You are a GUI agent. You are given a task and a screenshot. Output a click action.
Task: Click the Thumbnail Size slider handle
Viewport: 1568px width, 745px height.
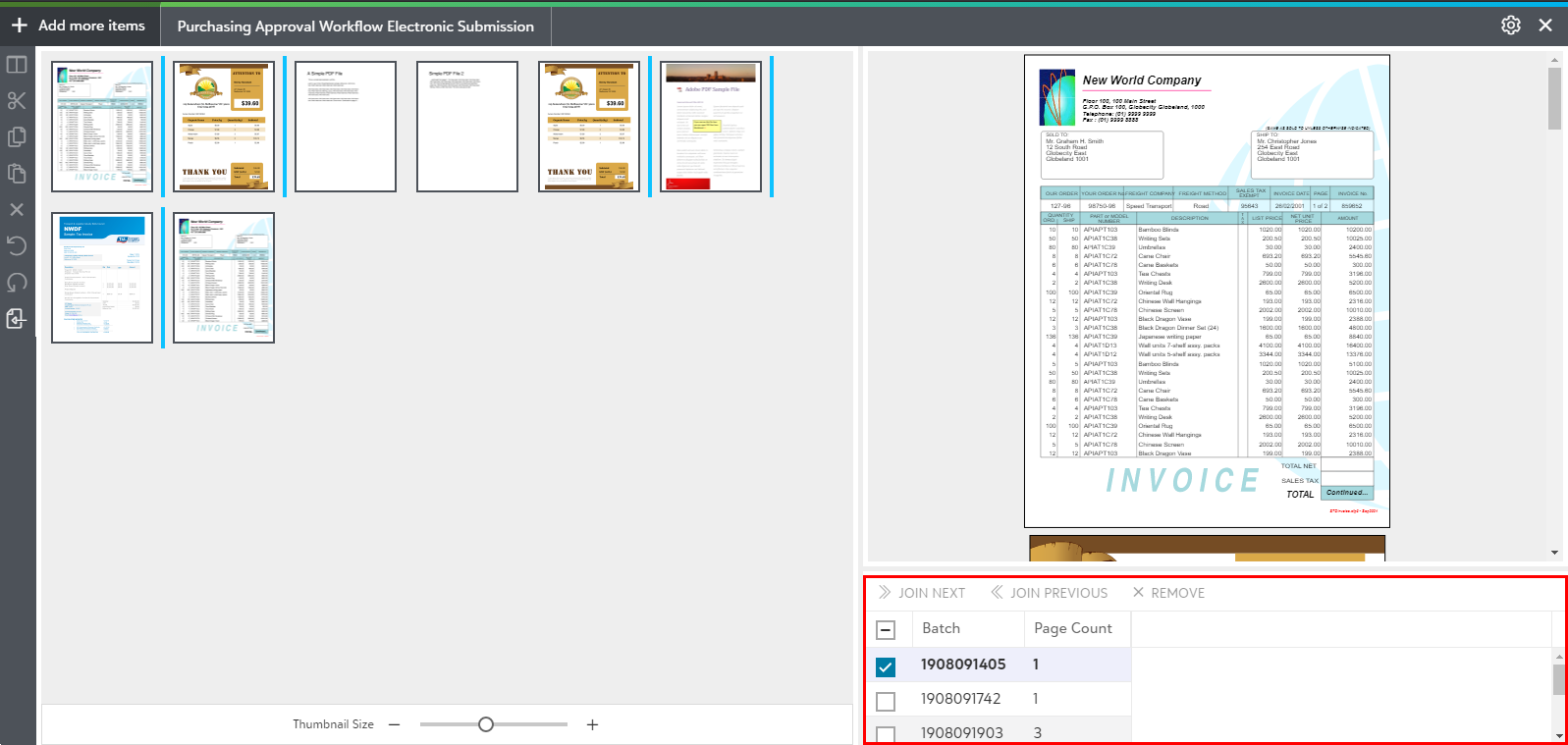[486, 724]
